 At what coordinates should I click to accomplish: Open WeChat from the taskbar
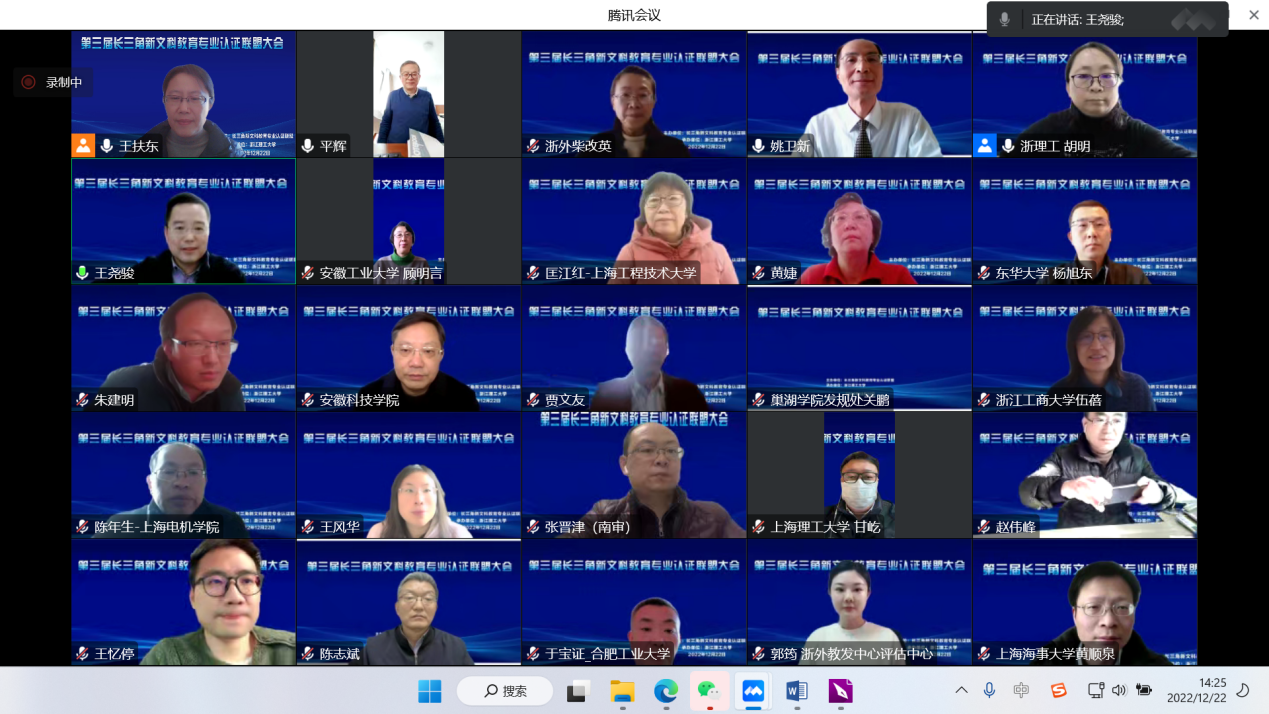point(708,691)
